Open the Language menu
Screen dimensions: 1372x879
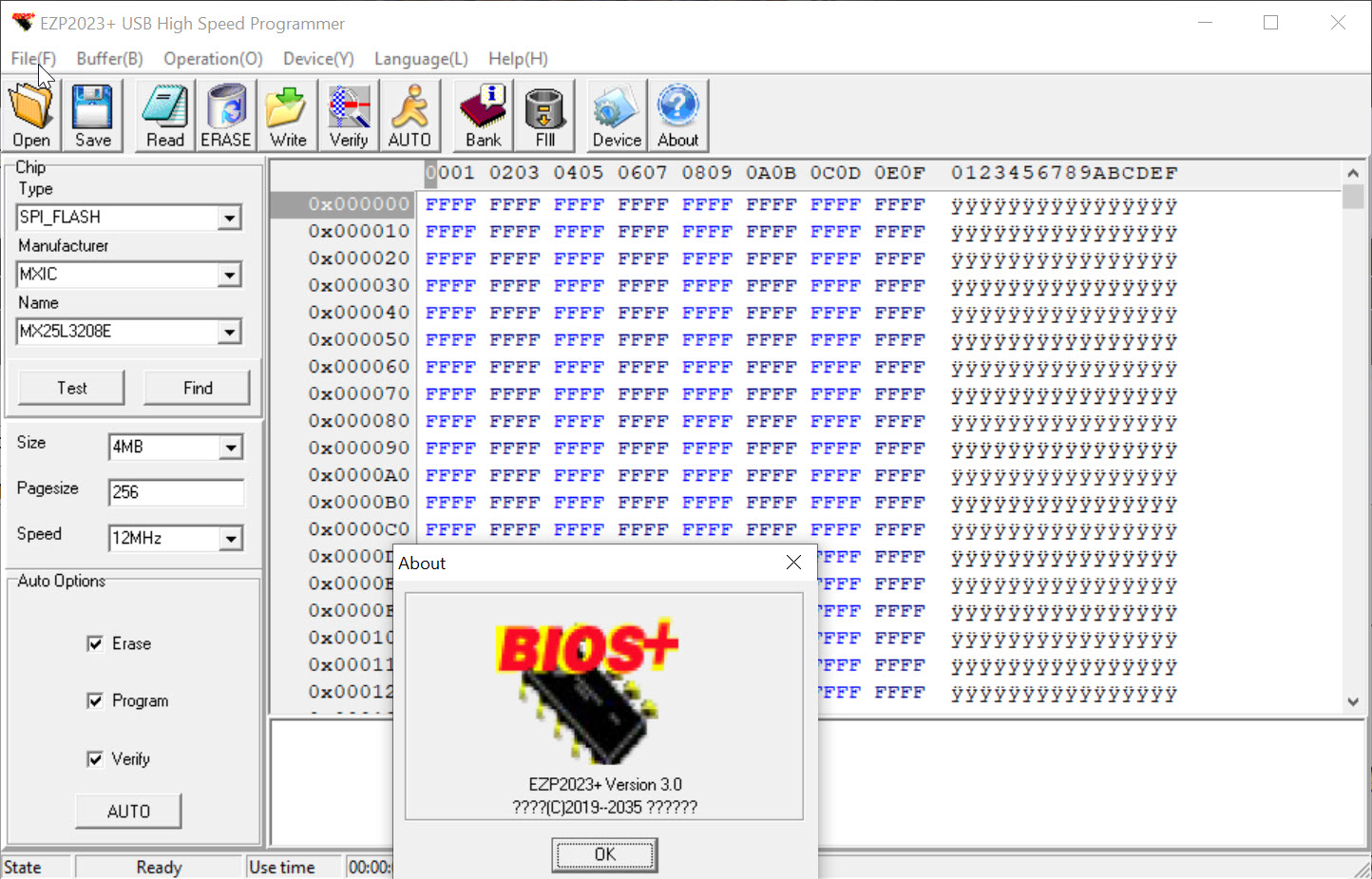421,59
